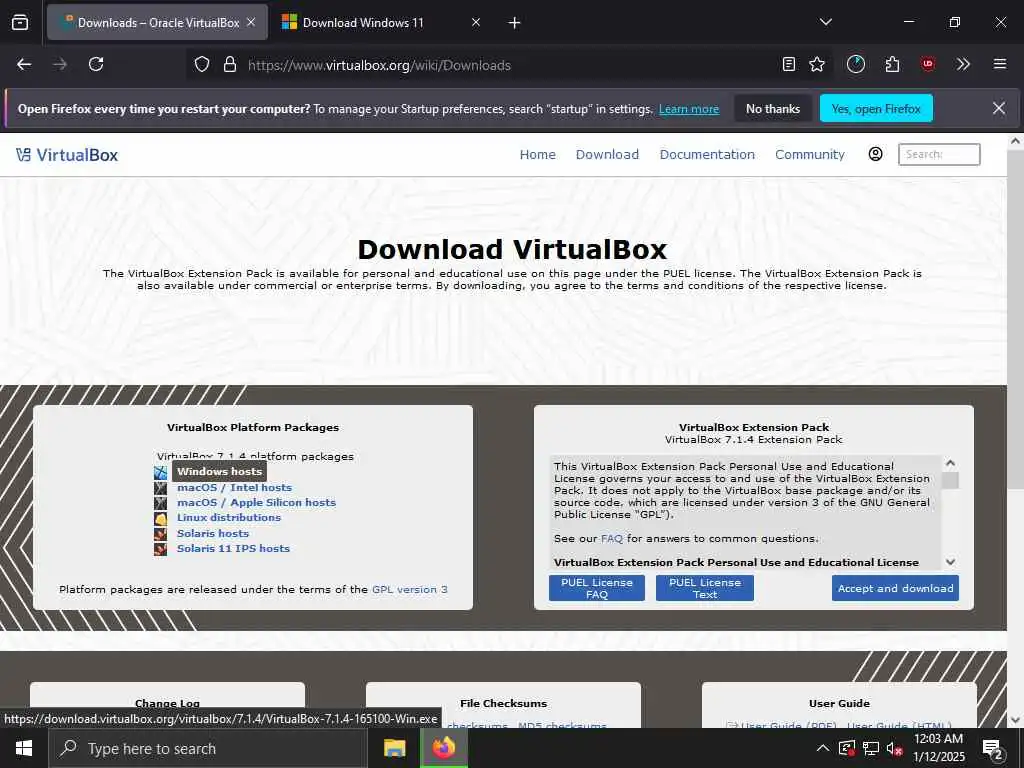Viewport: 1024px width, 768px height.
Task: Click the circular timer toolbar icon
Action: coord(856,64)
